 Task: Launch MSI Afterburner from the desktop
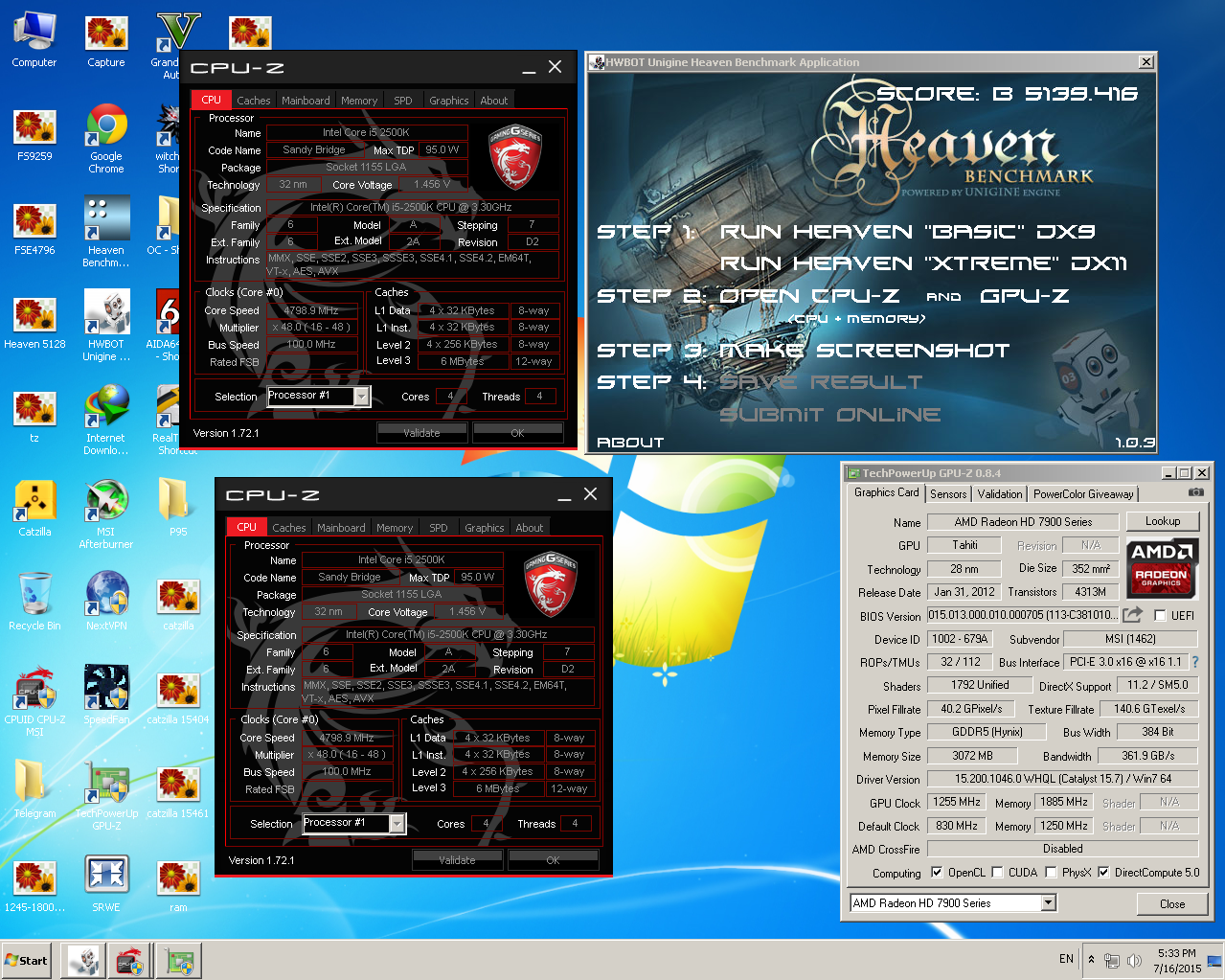pyautogui.click(x=106, y=515)
